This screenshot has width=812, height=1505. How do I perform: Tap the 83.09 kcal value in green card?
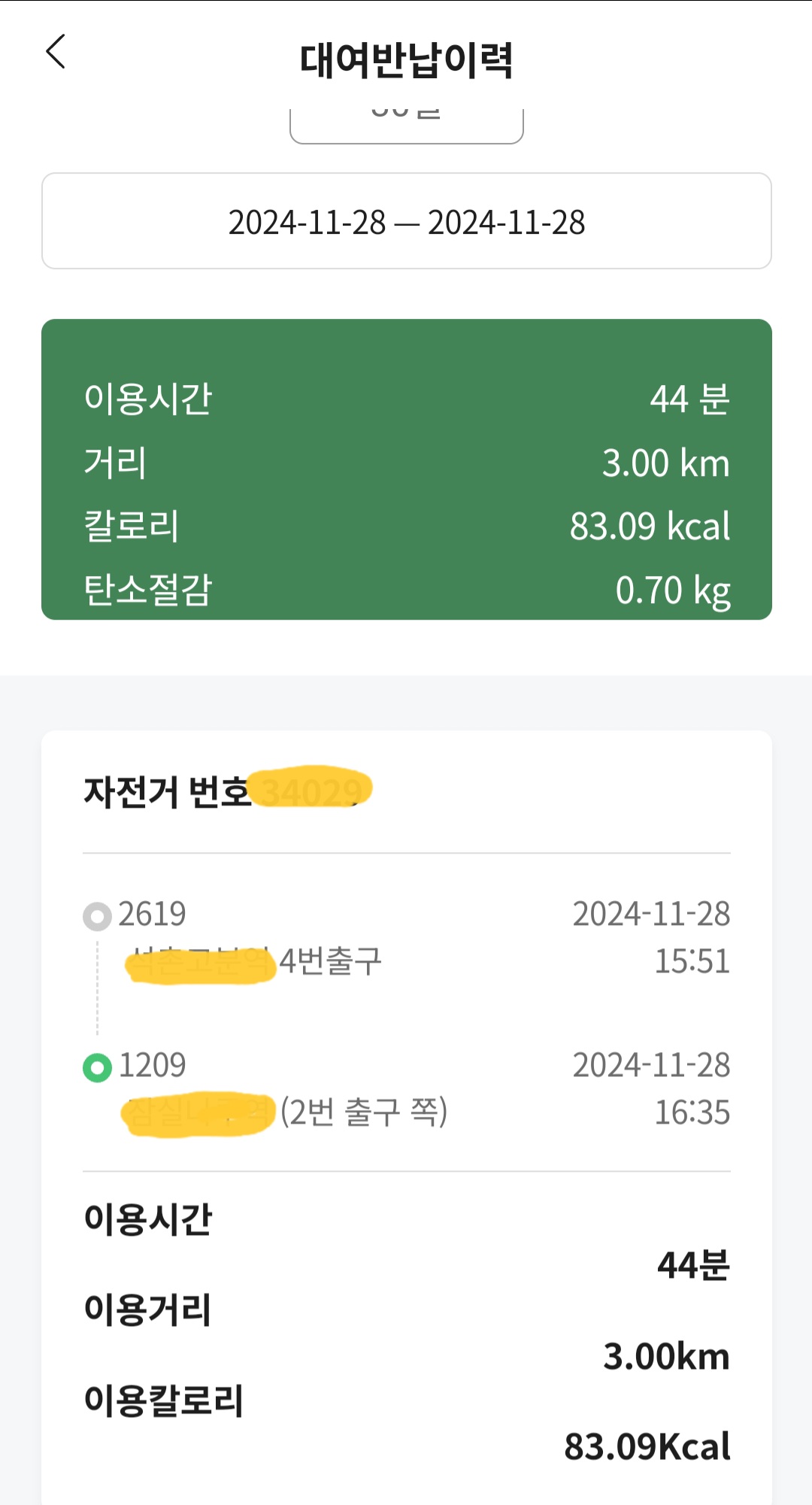pyautogui.click(x=650, y=526)
